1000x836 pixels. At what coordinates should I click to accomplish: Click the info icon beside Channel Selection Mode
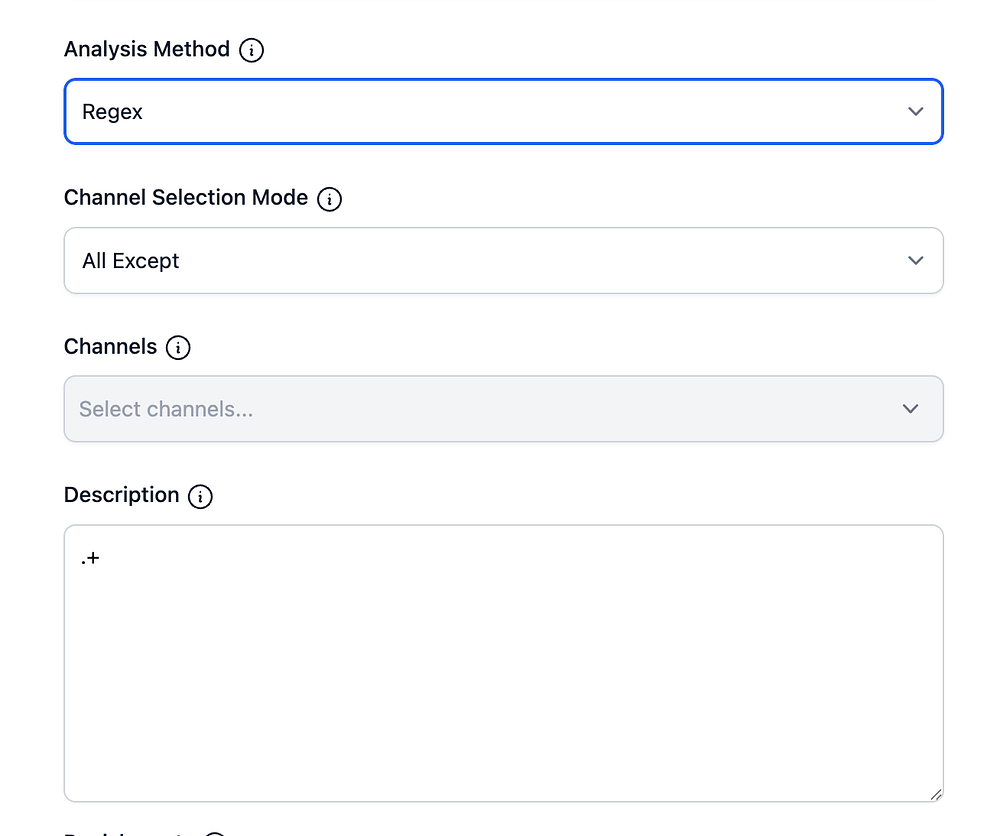point(329,199)
